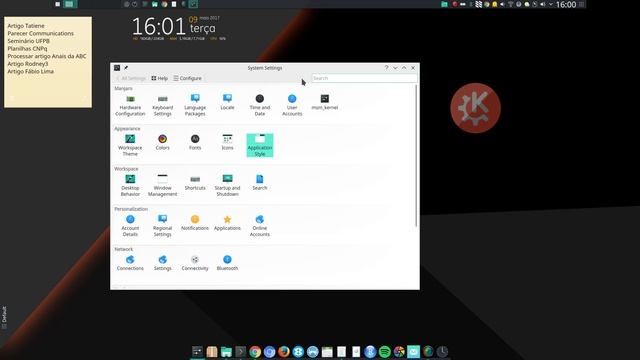Open Desktop Behavior settings
The width and height of the screenshot is (640, 360).
click(x=130, y=185)
